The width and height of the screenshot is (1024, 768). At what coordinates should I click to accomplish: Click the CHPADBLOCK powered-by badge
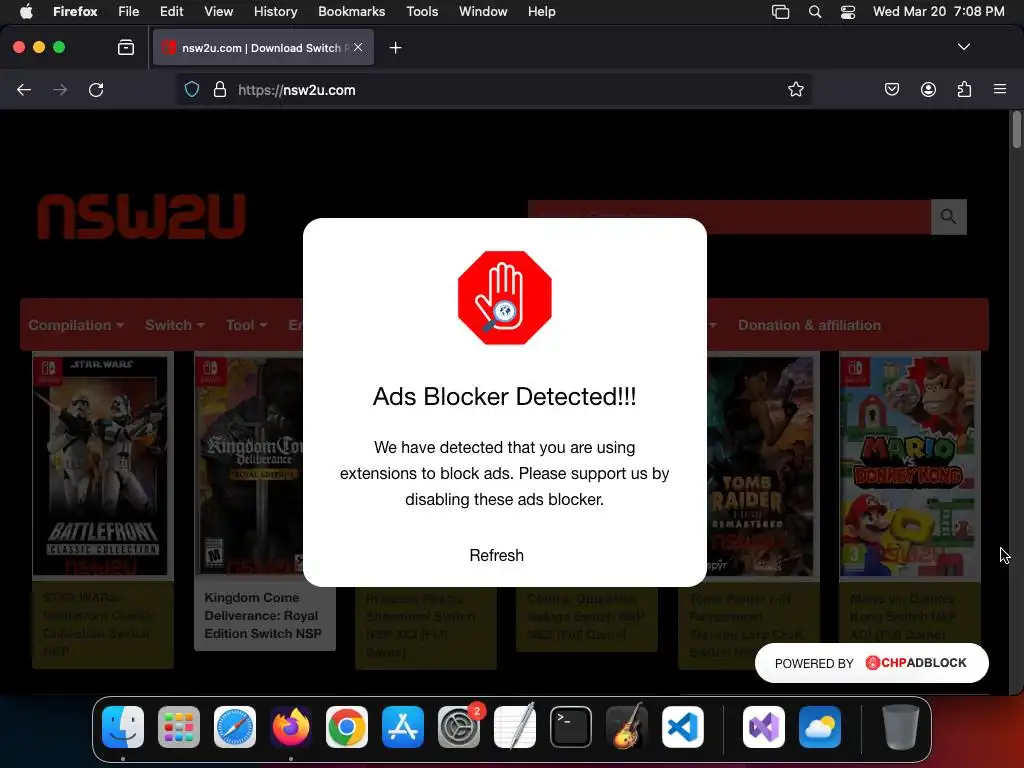[x=871, y=663]
